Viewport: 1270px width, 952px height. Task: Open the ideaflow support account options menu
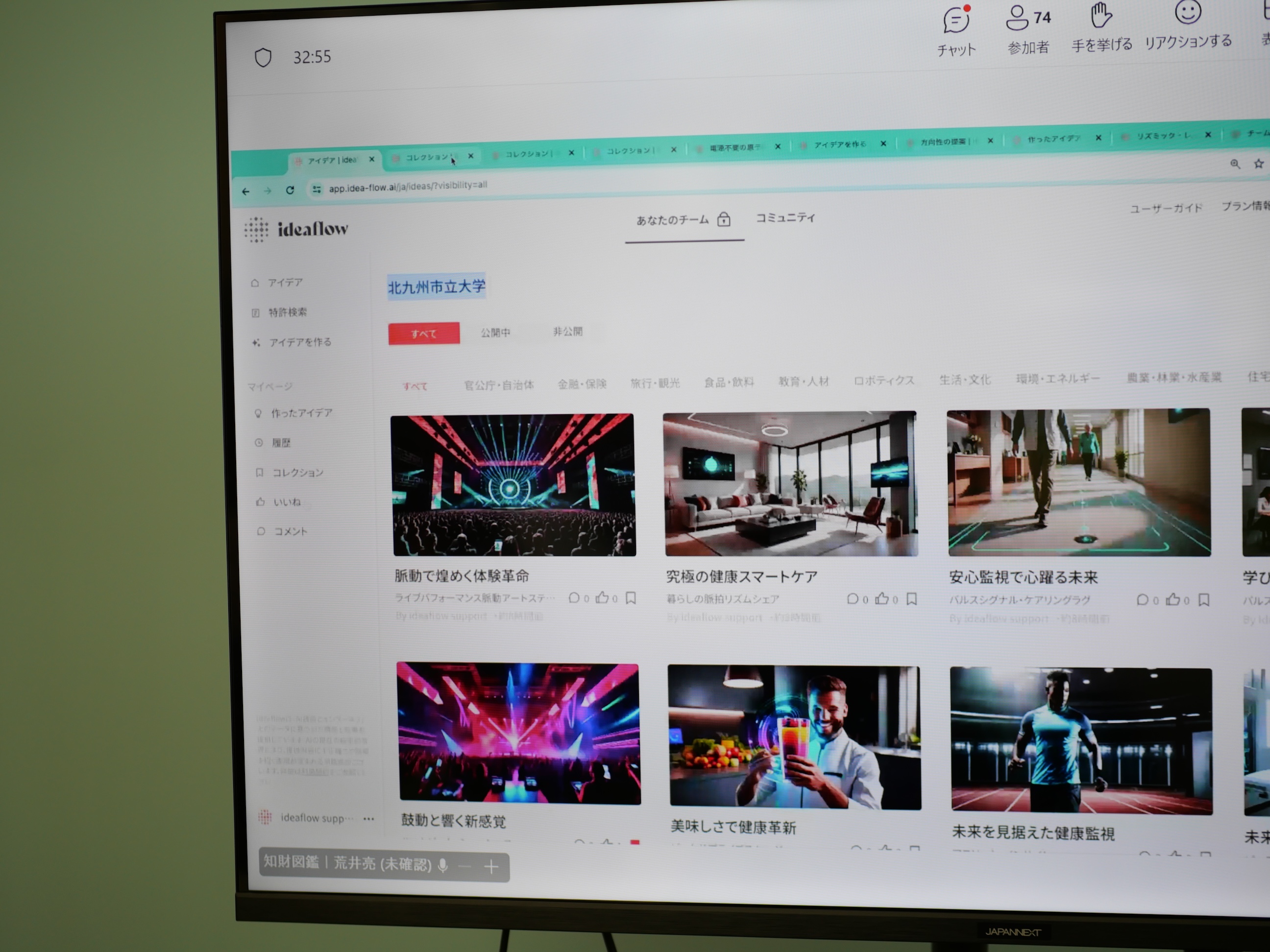[368, 819]
